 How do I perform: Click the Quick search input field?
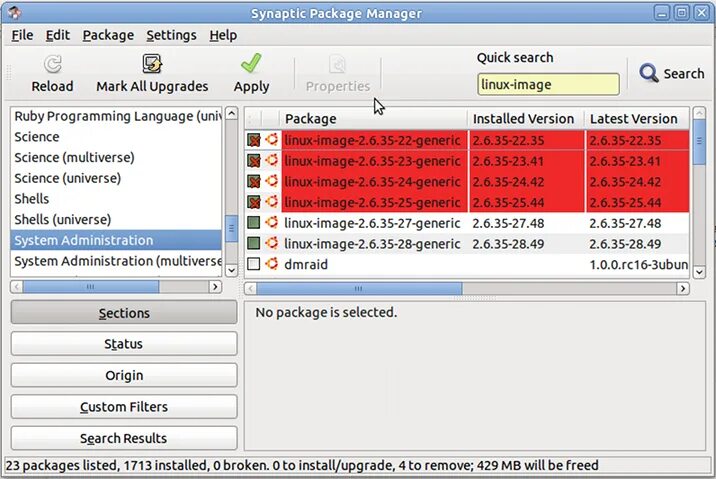[548, 84]
